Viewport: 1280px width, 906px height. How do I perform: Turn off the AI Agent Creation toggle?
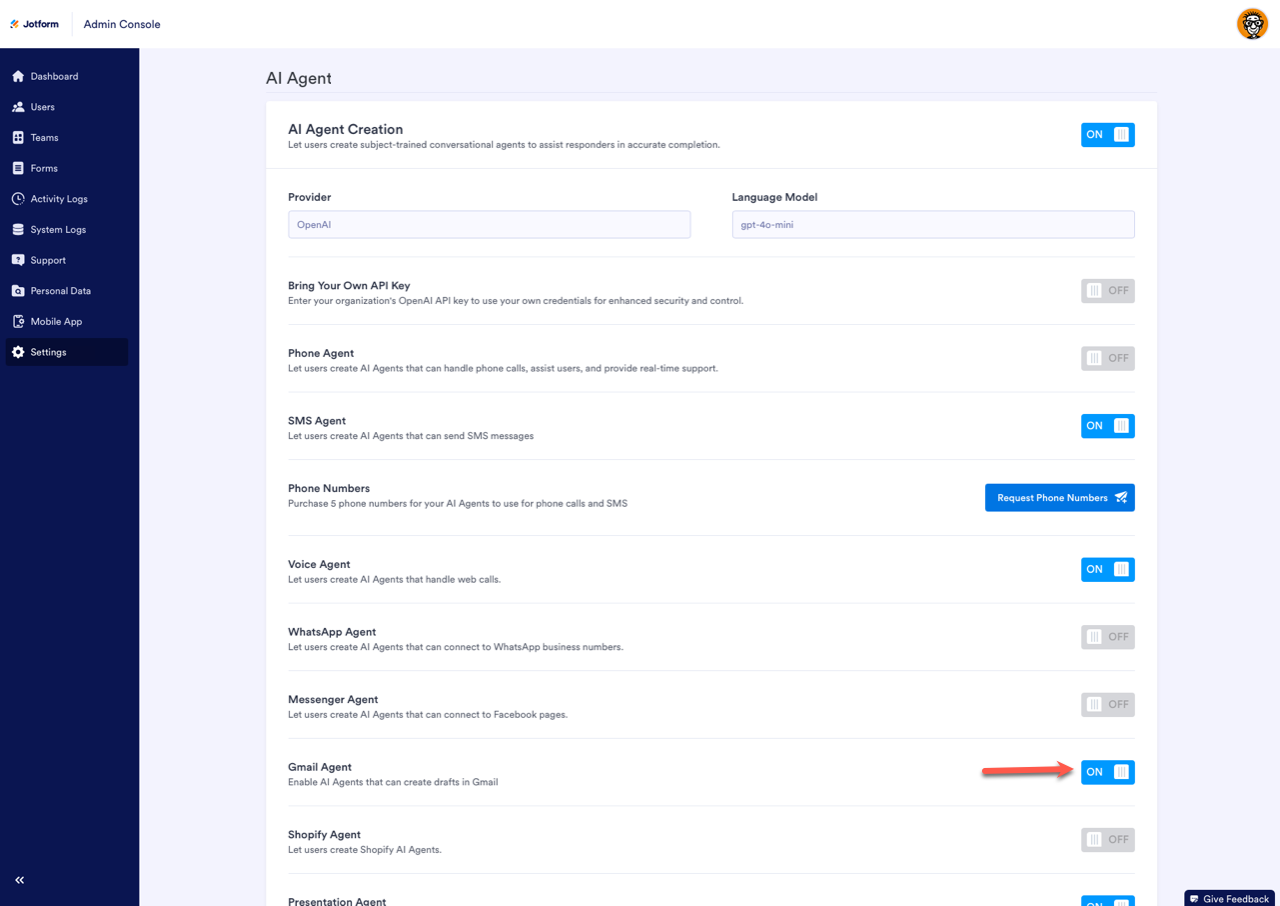coord(1107,135)
